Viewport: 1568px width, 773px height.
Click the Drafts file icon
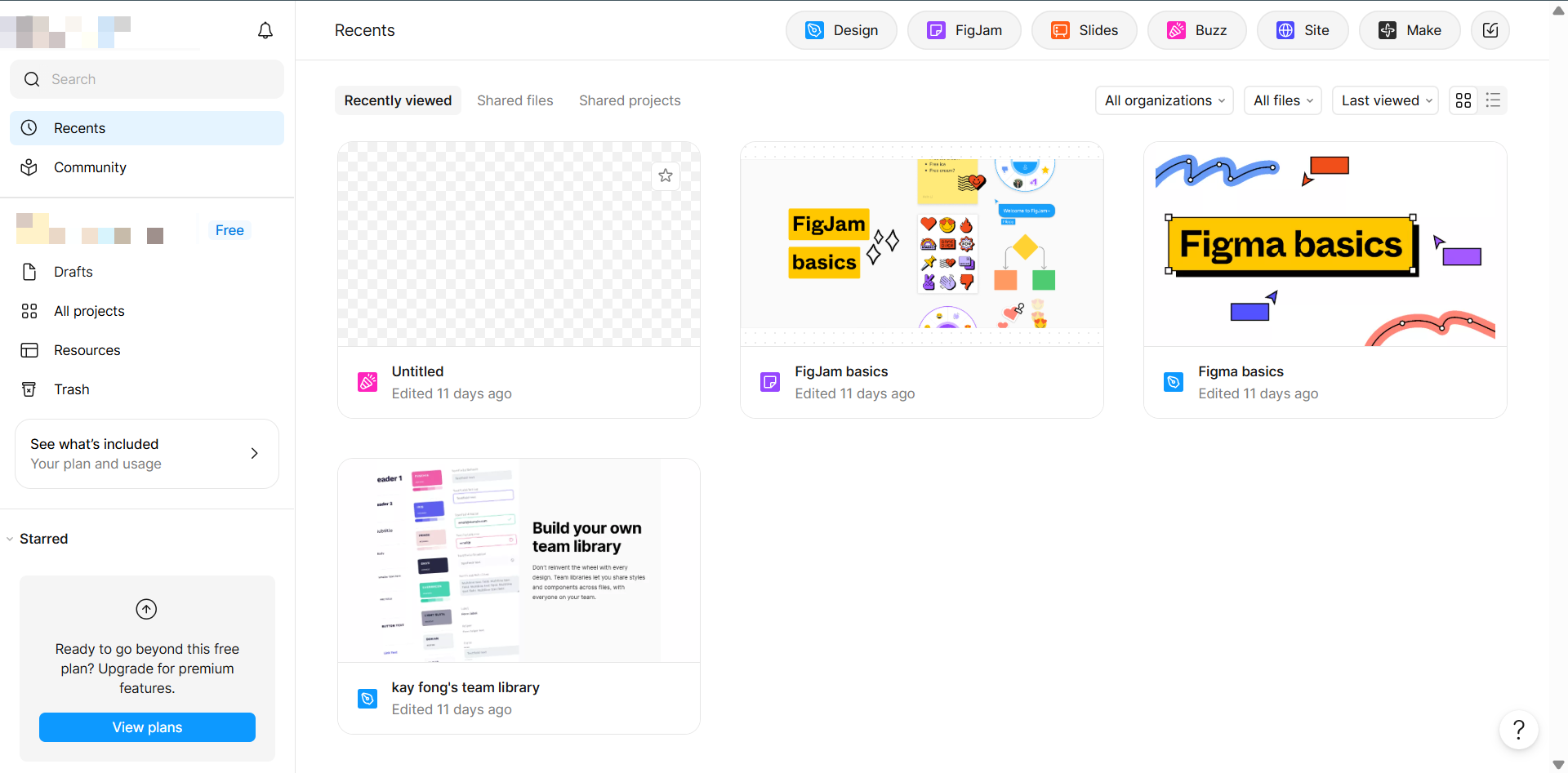point(29,272)
